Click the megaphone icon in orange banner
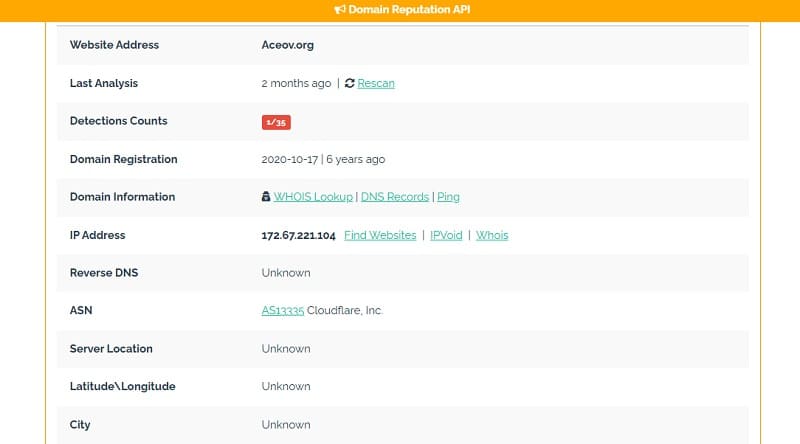This screenshot has width=800, height=444. [340, 9]
